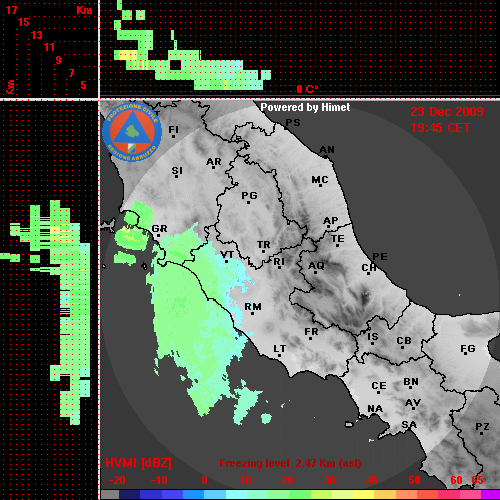Click the '-10' value on the dBZ scale
Image resolution: width=500 pixels, height=500 pixels.
[x=159, y=480]
